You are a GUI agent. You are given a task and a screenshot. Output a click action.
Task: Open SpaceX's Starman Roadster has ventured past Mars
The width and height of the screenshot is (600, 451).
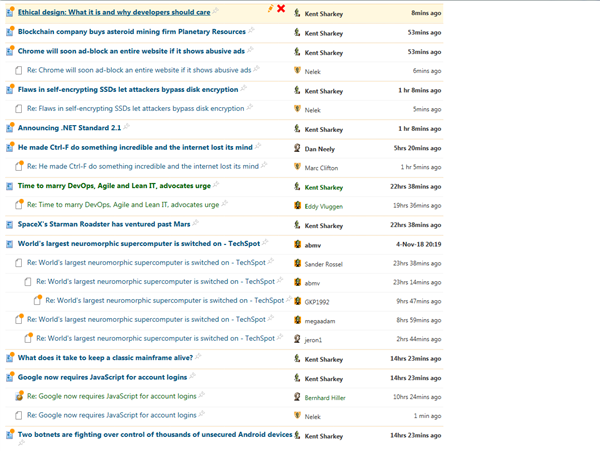click(x=104, y=224)
